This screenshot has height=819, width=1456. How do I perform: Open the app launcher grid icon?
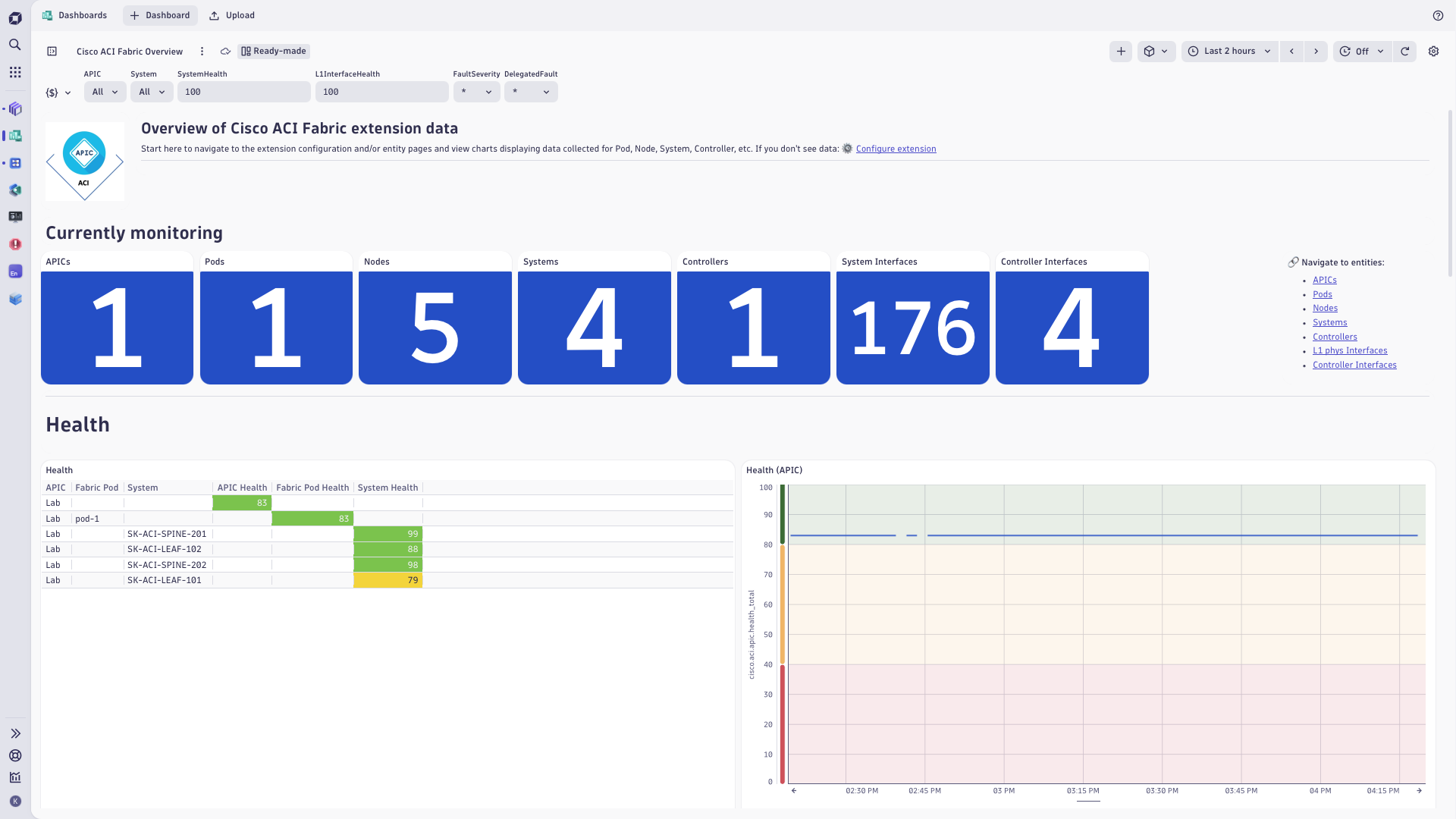[14, 72]
